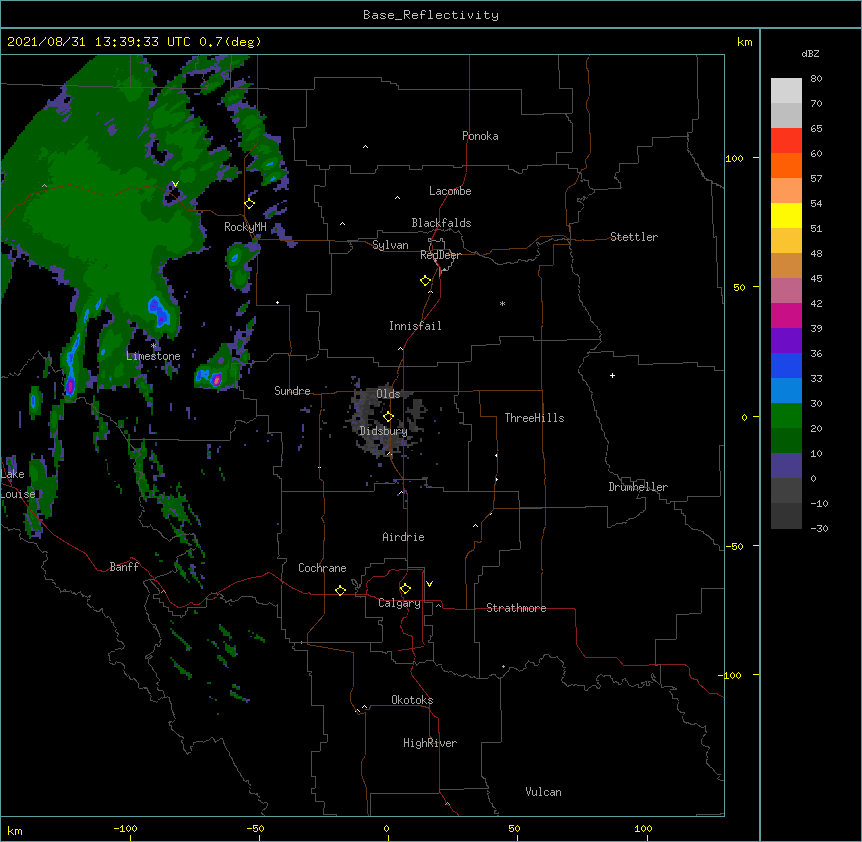Click the Olds town label
Image resolution: width=862 pixels, height=842 pixels.
point(388,394)
